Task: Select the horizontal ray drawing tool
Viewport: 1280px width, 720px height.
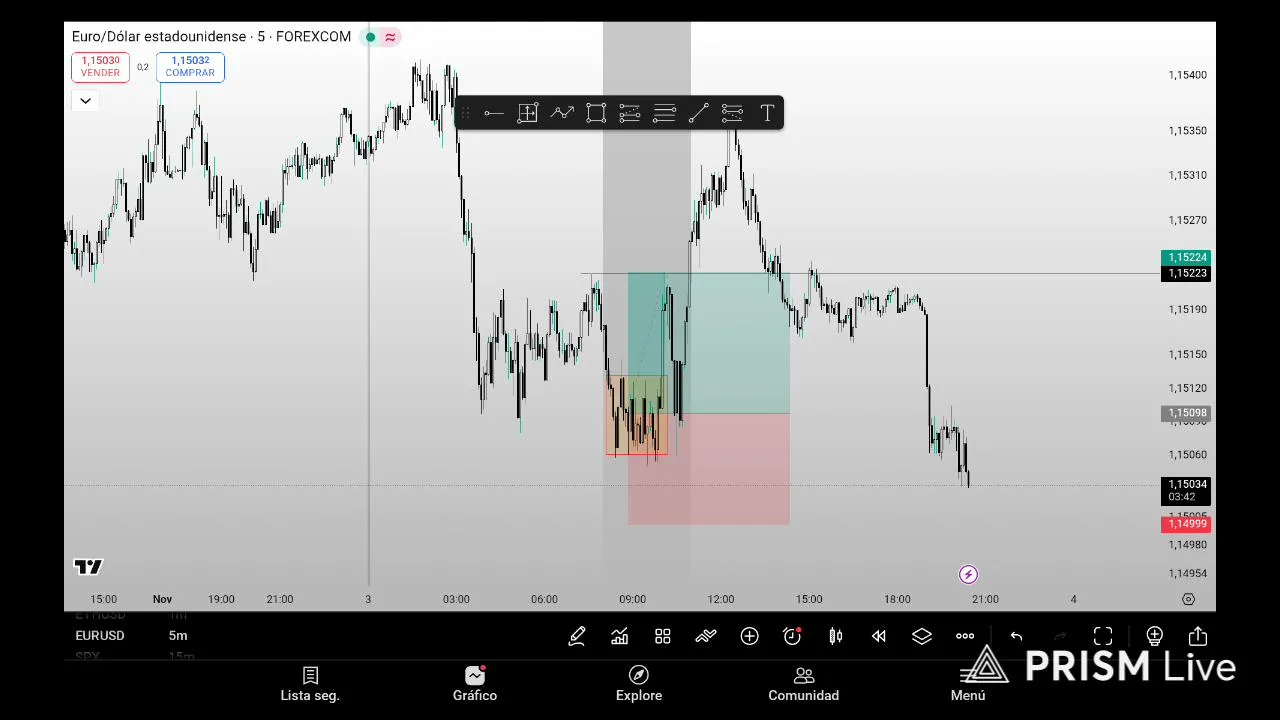Action: point(493,113)
